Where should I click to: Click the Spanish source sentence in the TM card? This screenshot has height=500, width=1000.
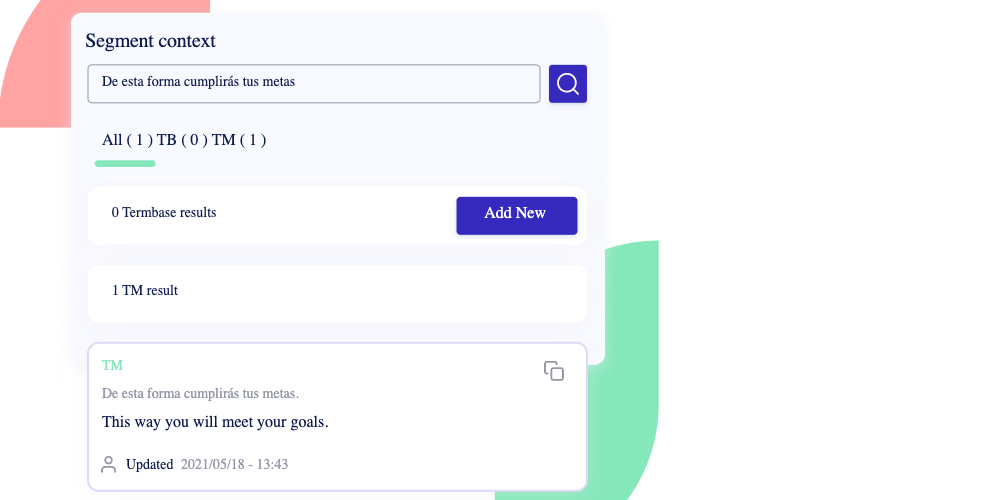(200, 393)
